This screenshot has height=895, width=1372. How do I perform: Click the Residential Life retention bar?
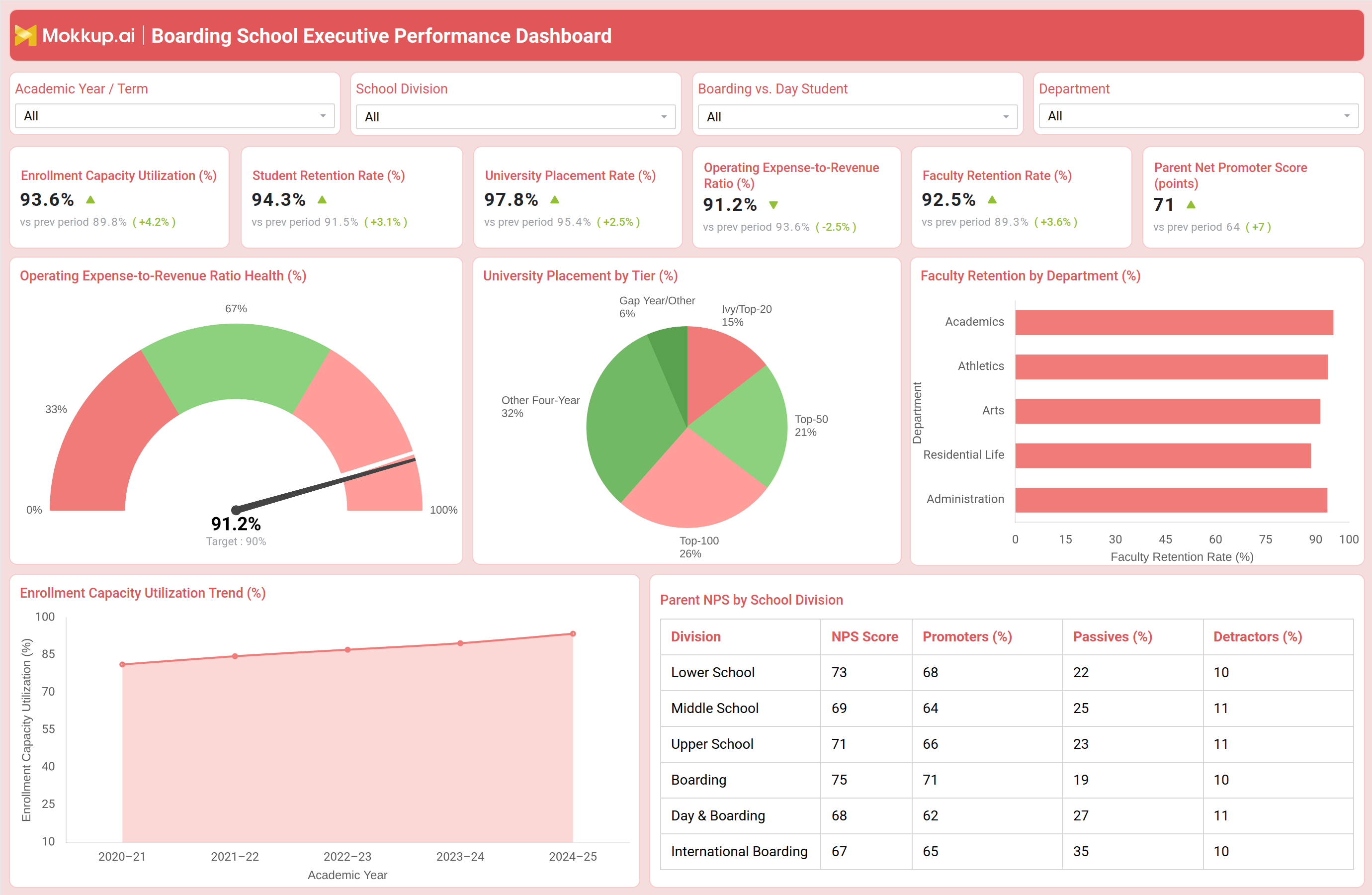pyautogui.click(x=1163, y=455)
